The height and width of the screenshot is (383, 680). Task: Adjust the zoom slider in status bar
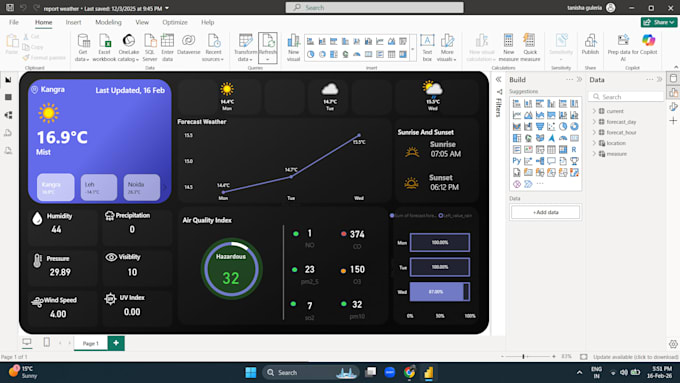(523, 357)
